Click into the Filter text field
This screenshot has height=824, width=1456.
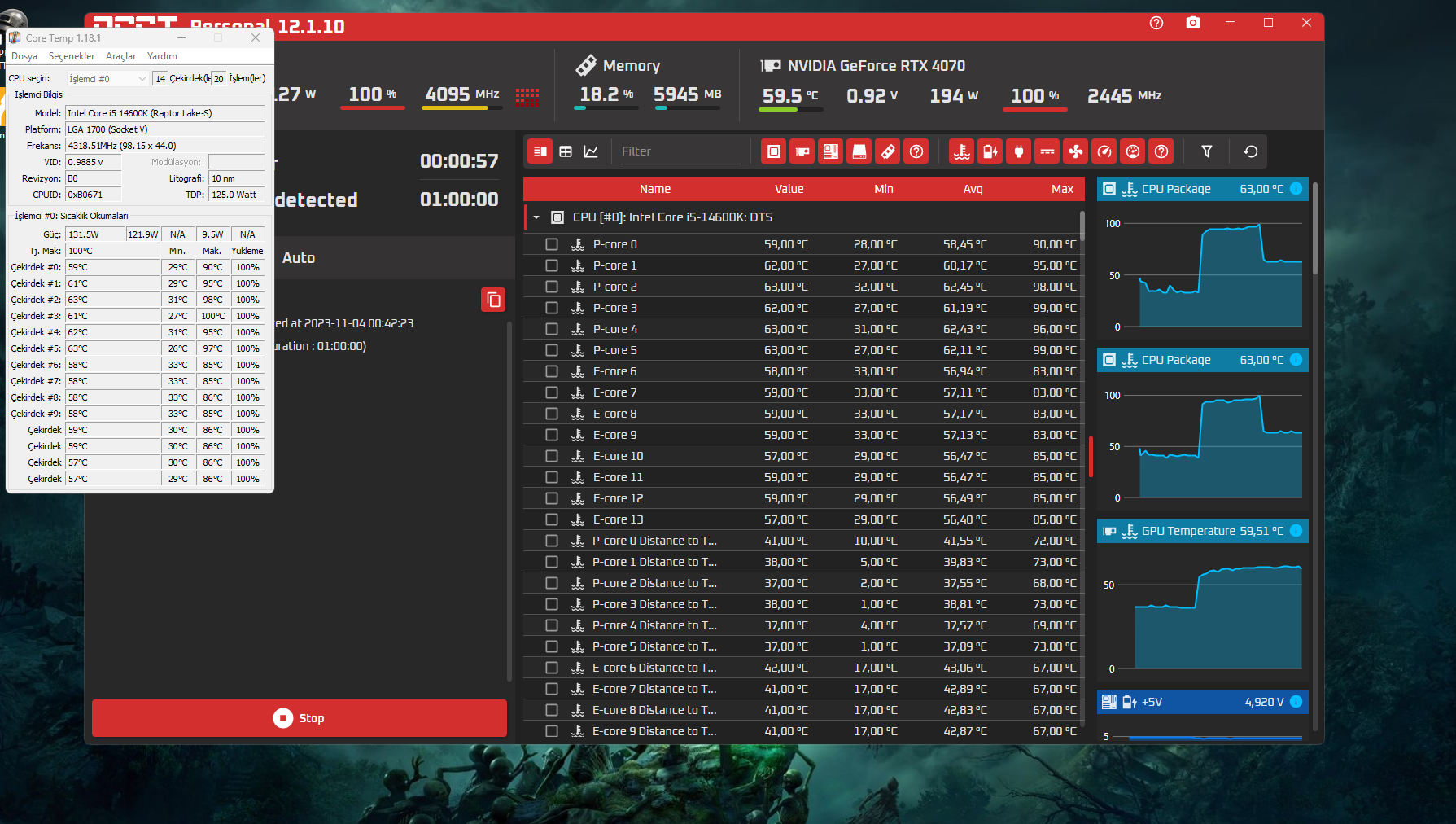[681, 151]
